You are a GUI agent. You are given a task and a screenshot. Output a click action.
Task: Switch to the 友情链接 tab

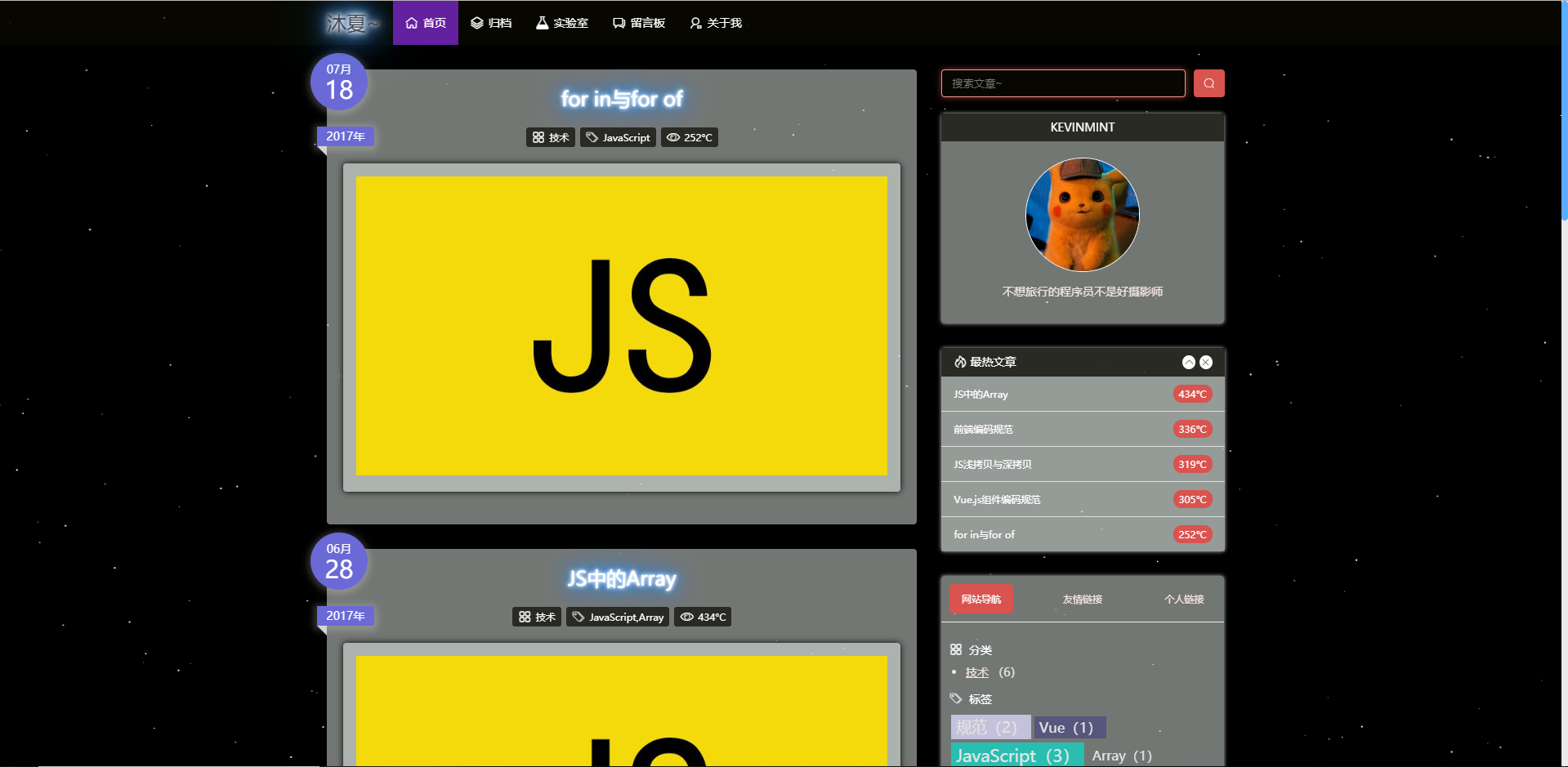pyautogui.click(x=1083, y=599)
